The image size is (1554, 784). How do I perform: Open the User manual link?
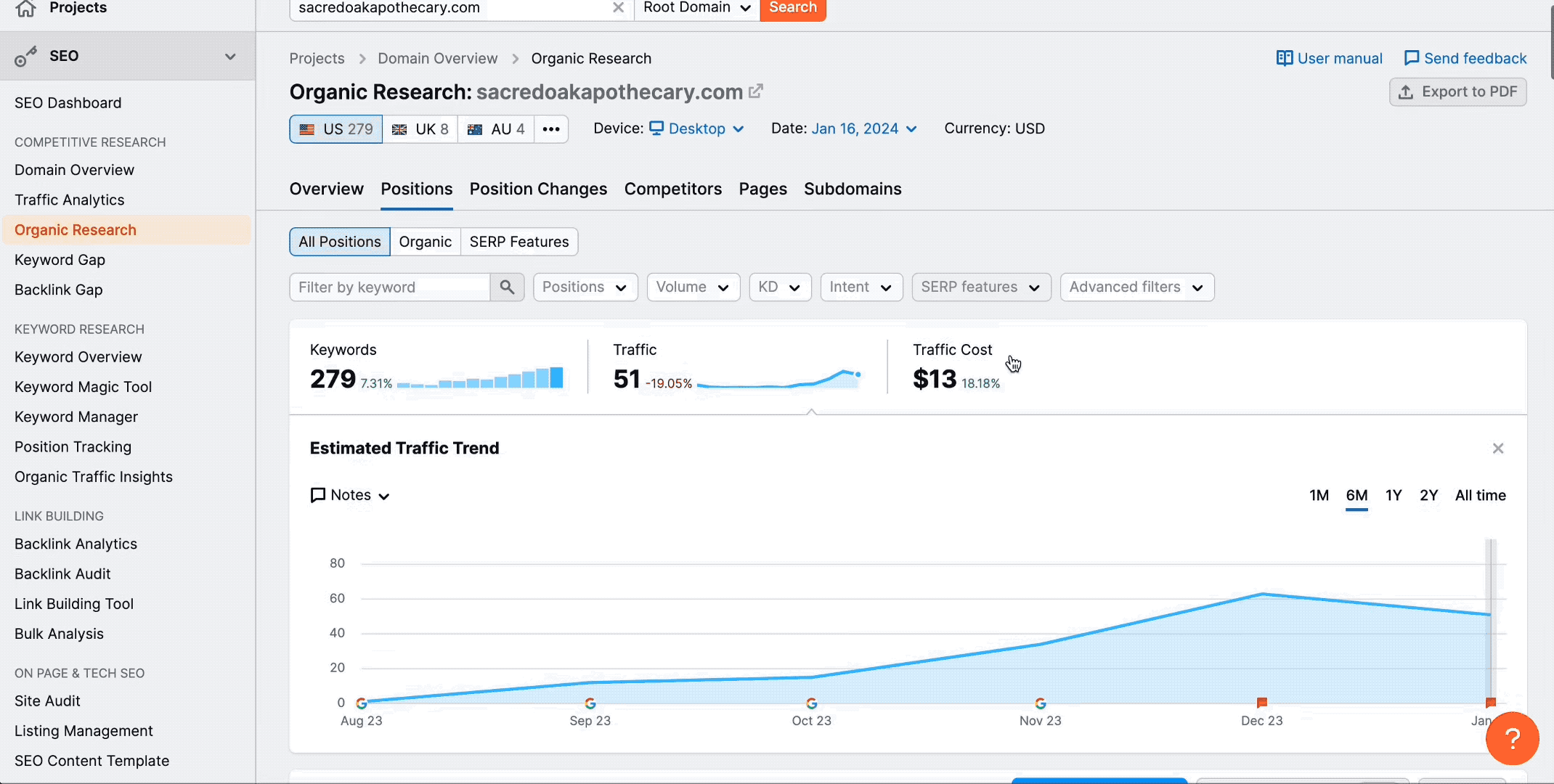pyautogui.click(x=1329, y=59)
